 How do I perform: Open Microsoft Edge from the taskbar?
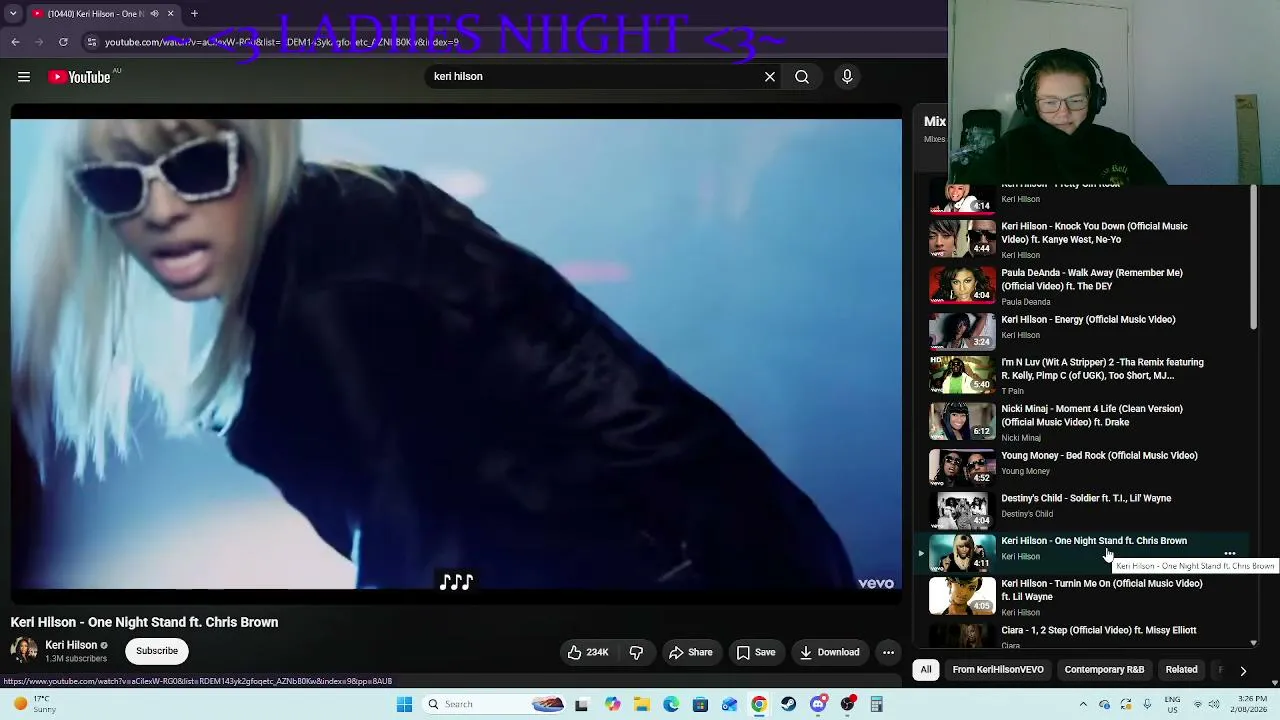point(671,705)
